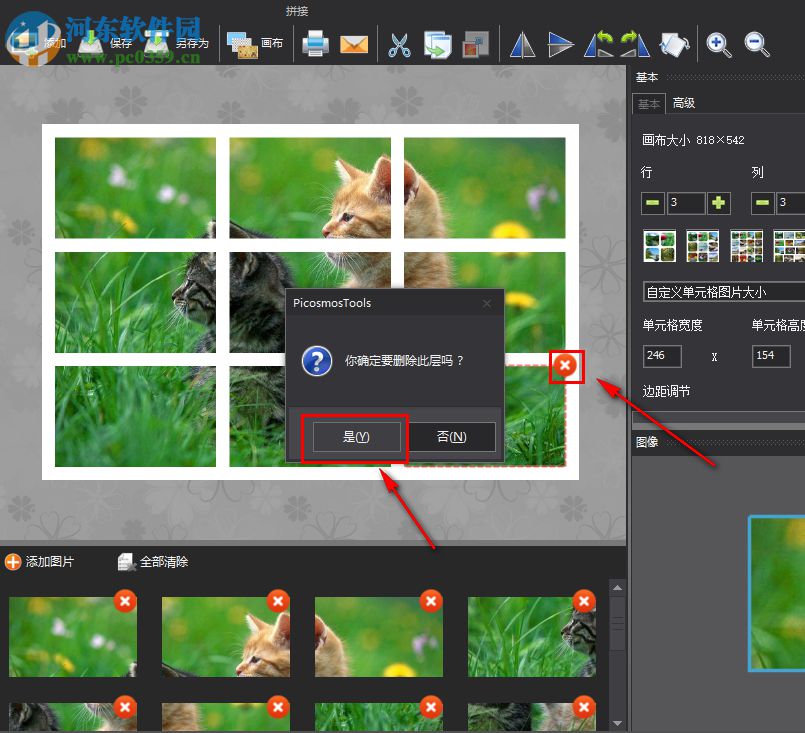Increase row count with green plus
The image size is (805, 733).
718,203
